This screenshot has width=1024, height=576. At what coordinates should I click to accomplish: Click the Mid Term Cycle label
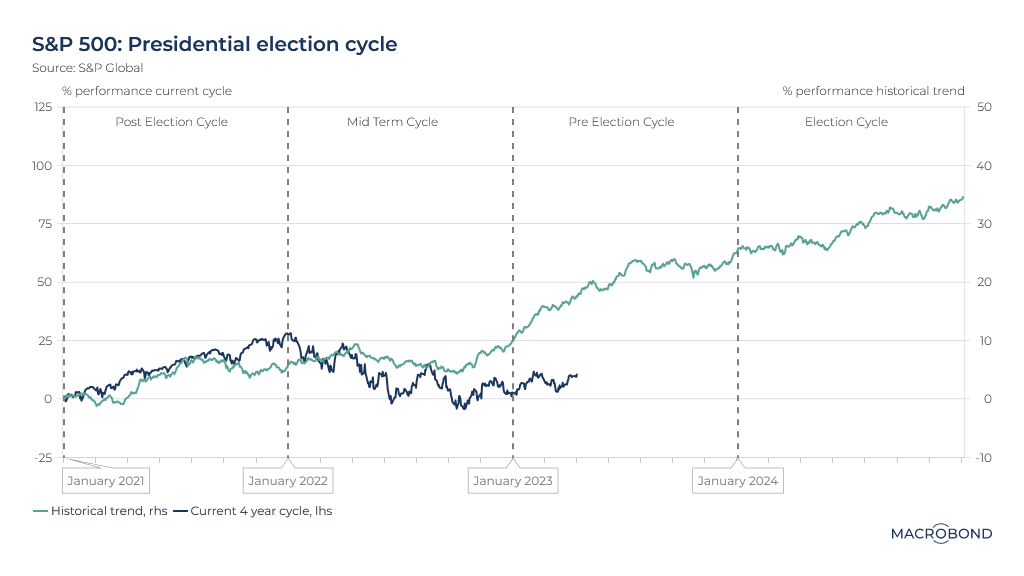(x=393, y=122)
